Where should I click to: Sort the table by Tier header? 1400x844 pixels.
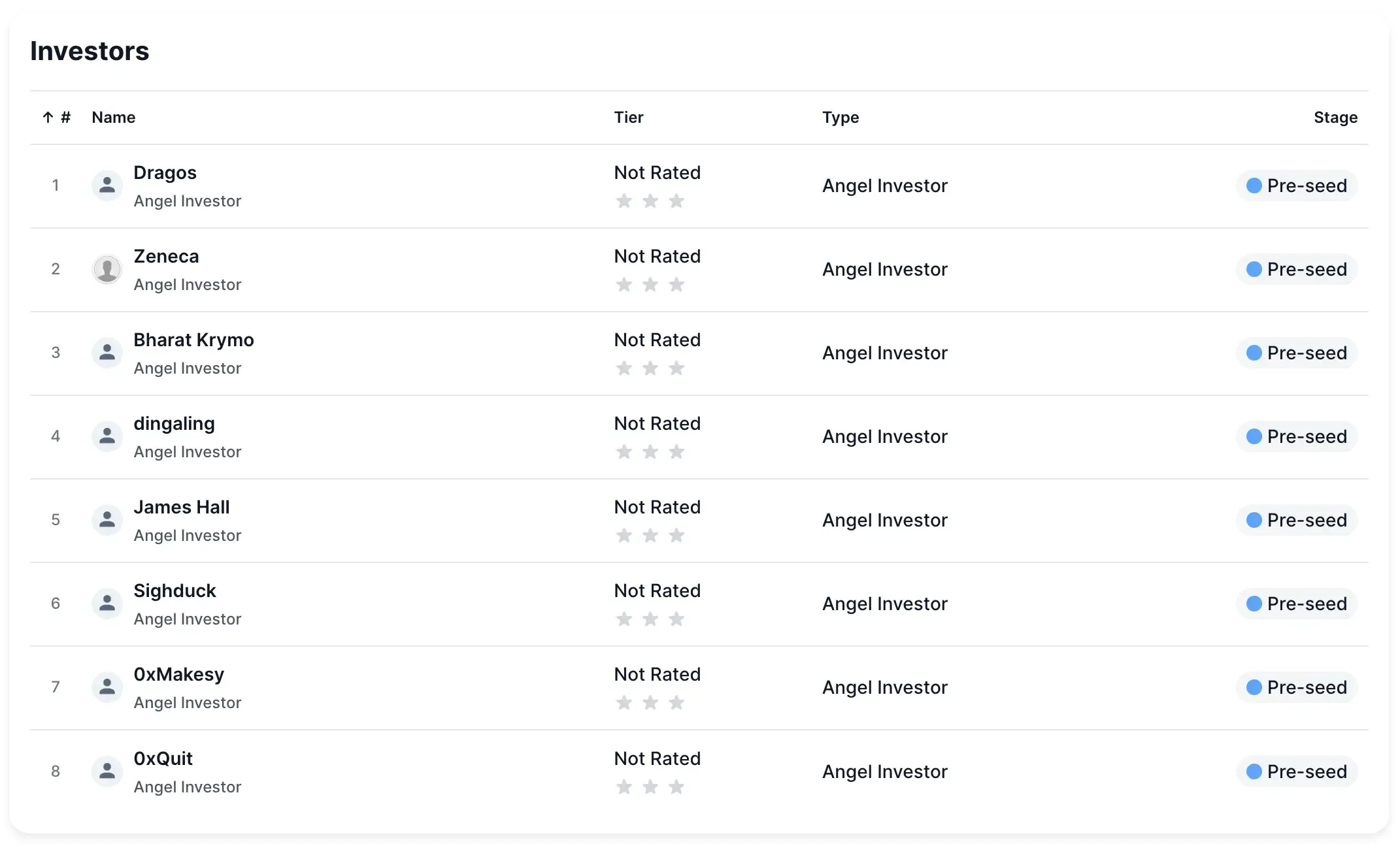tap(629, 118)
